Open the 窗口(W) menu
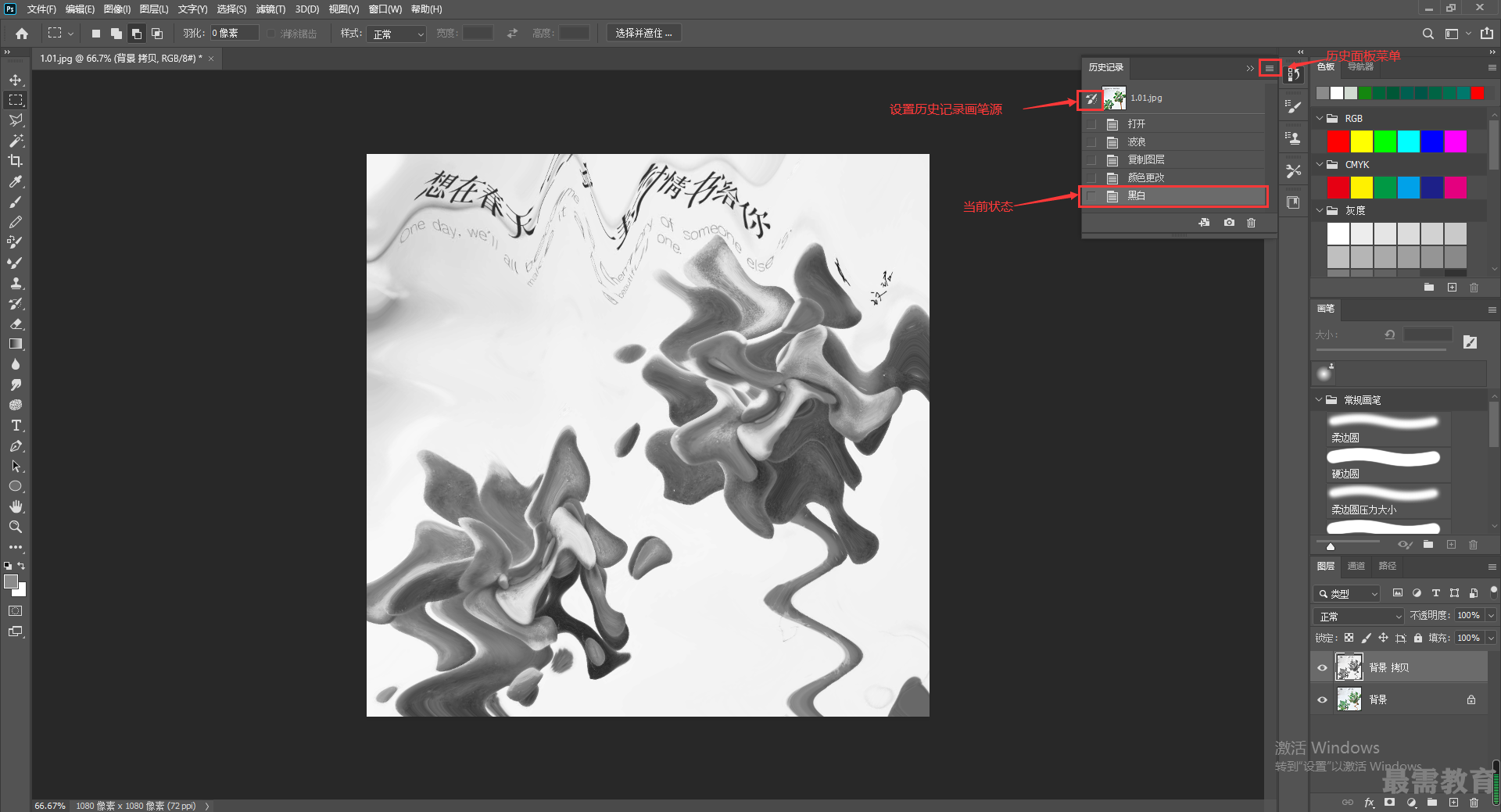 pyautogui.click(x=385, y=9)
